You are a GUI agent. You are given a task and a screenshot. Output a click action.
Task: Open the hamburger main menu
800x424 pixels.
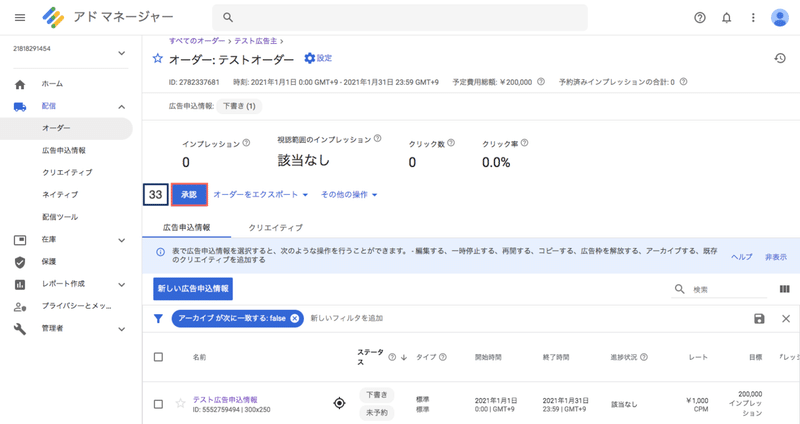click(20, 17)
